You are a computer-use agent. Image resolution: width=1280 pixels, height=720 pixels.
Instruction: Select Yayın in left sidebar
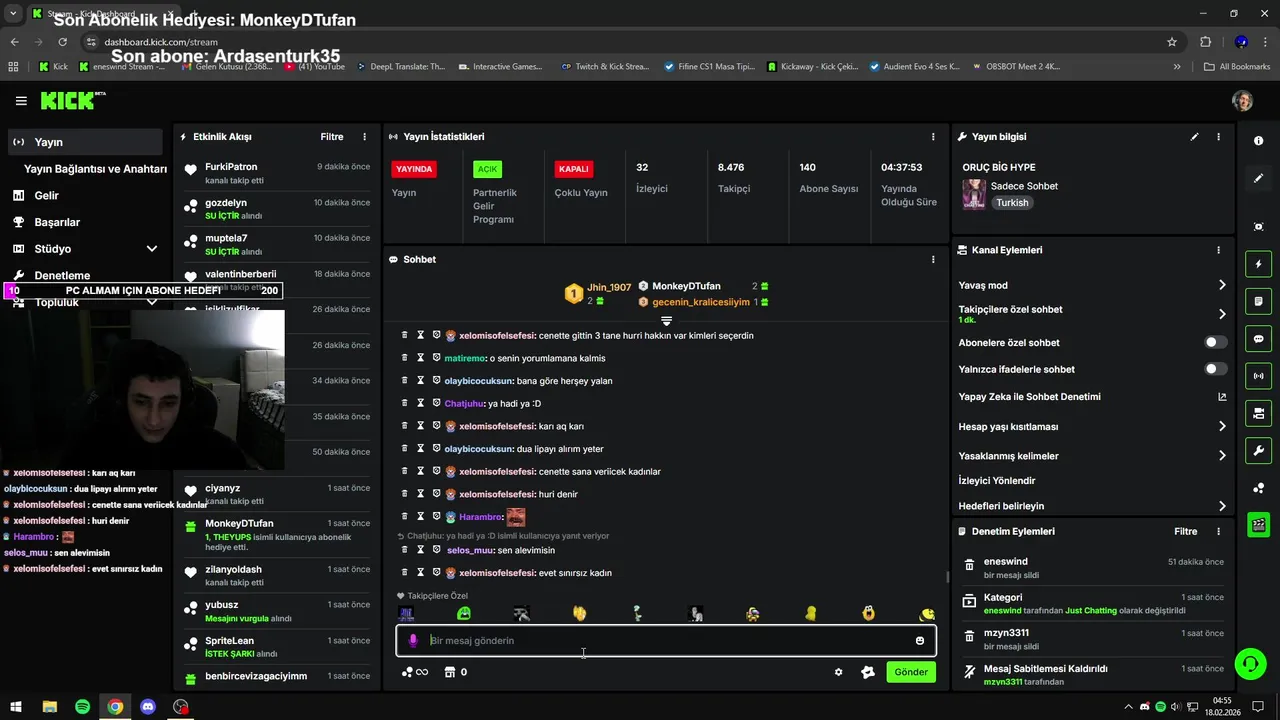85,142
